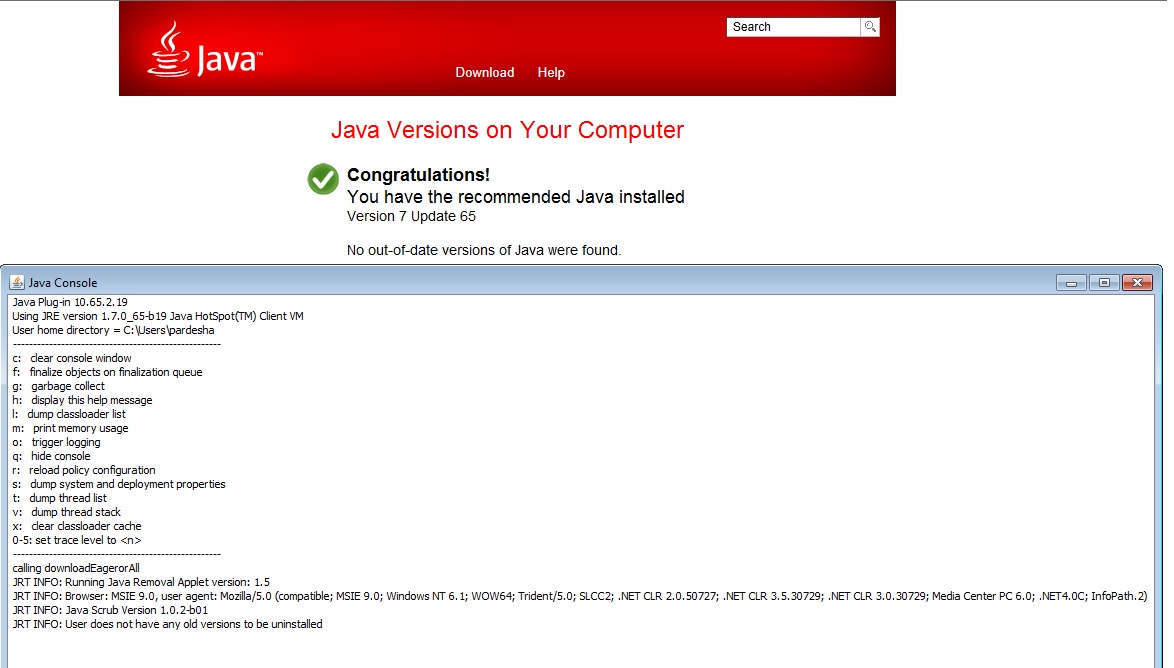Click the 'Java Versions on Your Computer' heading

[x=507, y=130]
